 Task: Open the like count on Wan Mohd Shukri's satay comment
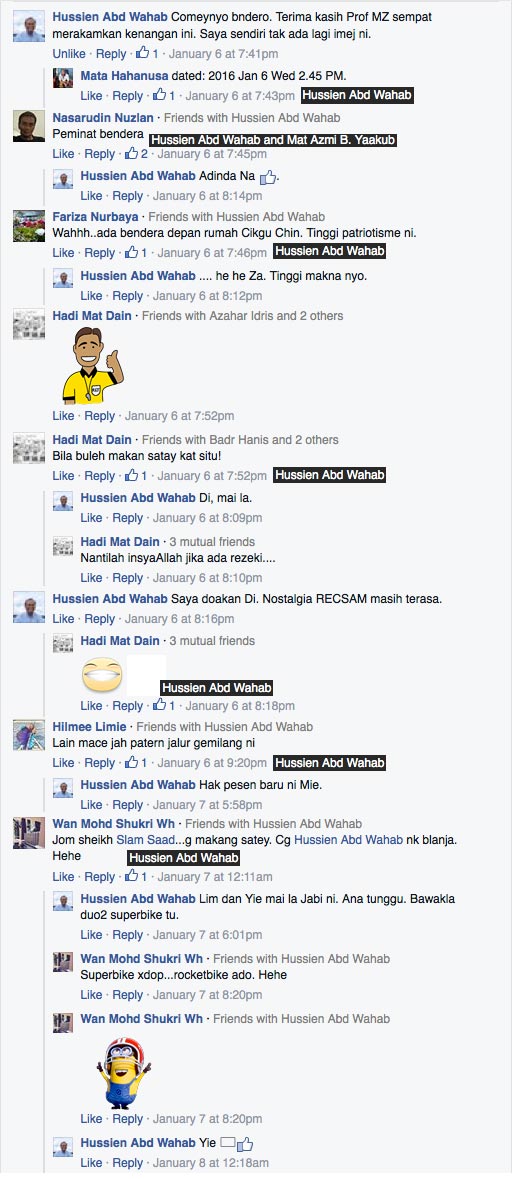[135, 877]
